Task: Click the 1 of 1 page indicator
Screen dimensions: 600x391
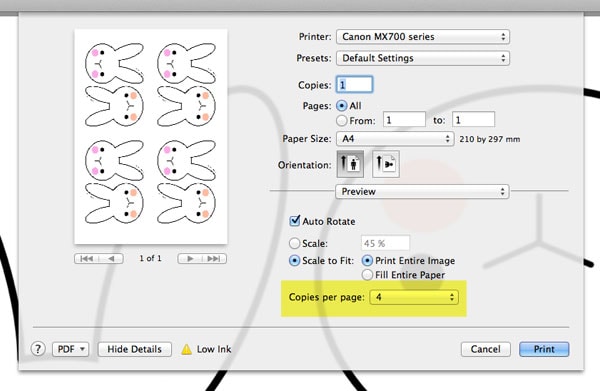Action: [150, 259]
